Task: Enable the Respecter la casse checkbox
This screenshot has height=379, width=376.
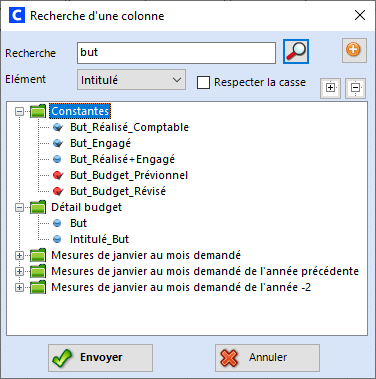Action: click(203, 82)
